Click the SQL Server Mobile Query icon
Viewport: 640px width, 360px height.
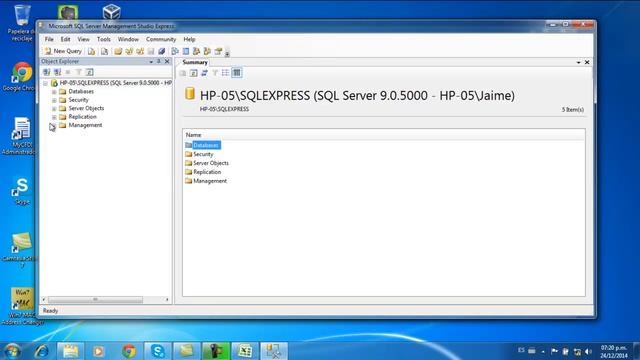[104, 51]
